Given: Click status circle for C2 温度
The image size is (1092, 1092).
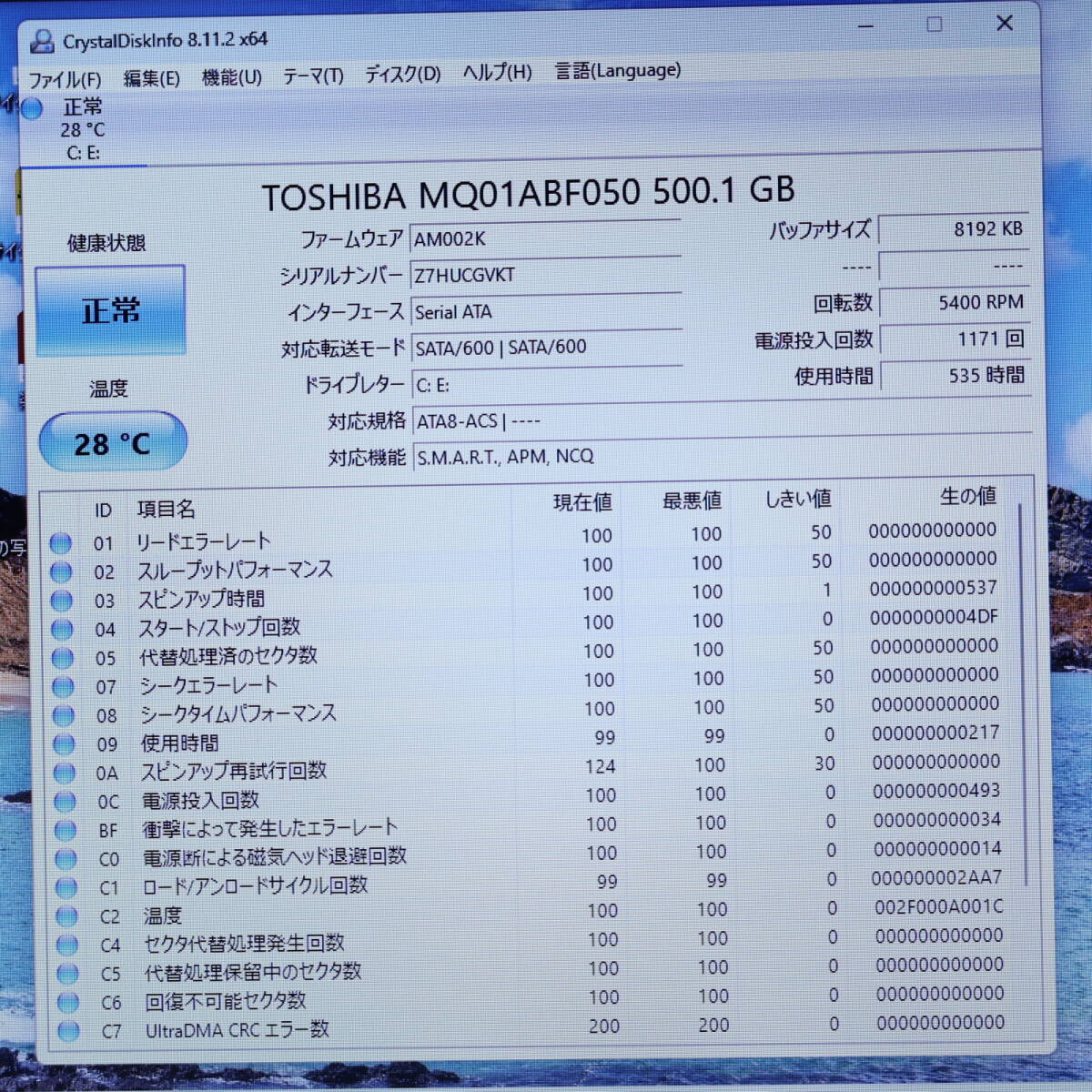Looking at the screenshot, I should [66, 915].
